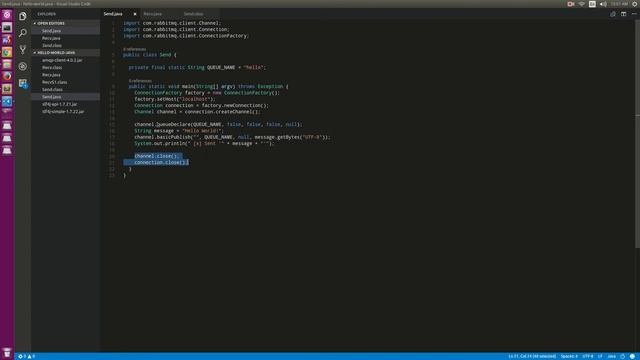Click the feedback smiley in status bar
This screenshot has height=360, width=640.
click(x=632, y=356)
